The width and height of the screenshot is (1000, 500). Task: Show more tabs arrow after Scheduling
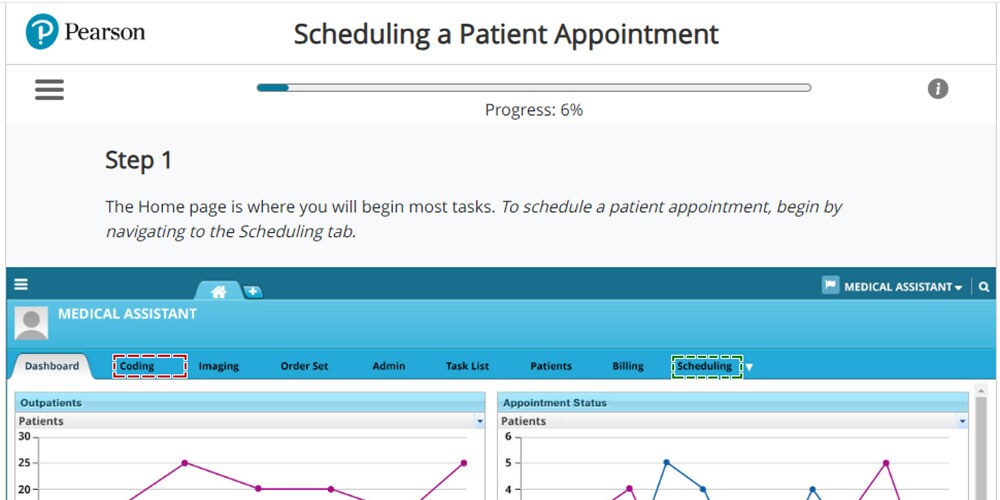pyautogui.click(x=749, y=367)
